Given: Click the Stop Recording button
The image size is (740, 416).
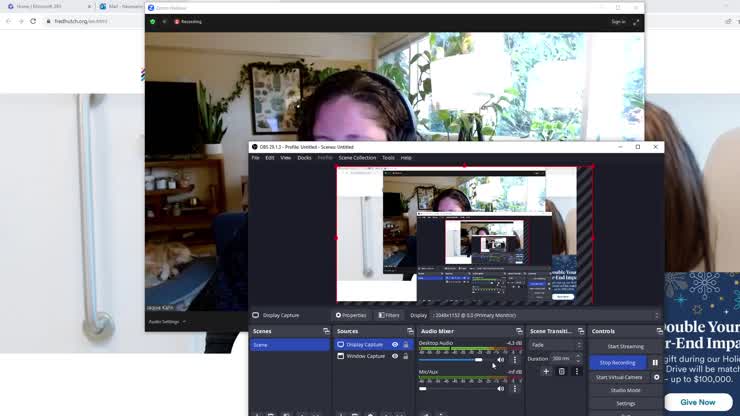Looking at the screenshot, I should pos(617,363).
